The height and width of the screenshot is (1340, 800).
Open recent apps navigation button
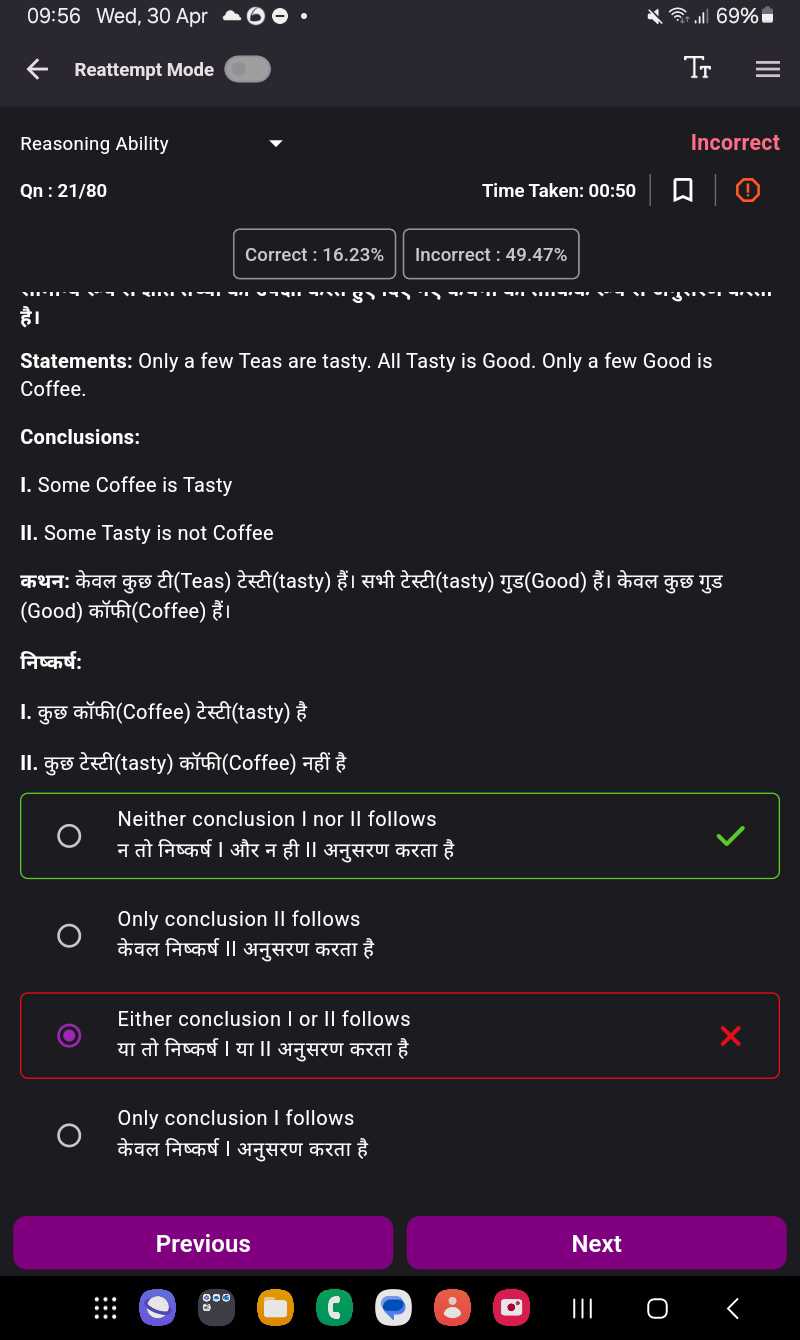pyautogui.click(x=582, y=1308)
